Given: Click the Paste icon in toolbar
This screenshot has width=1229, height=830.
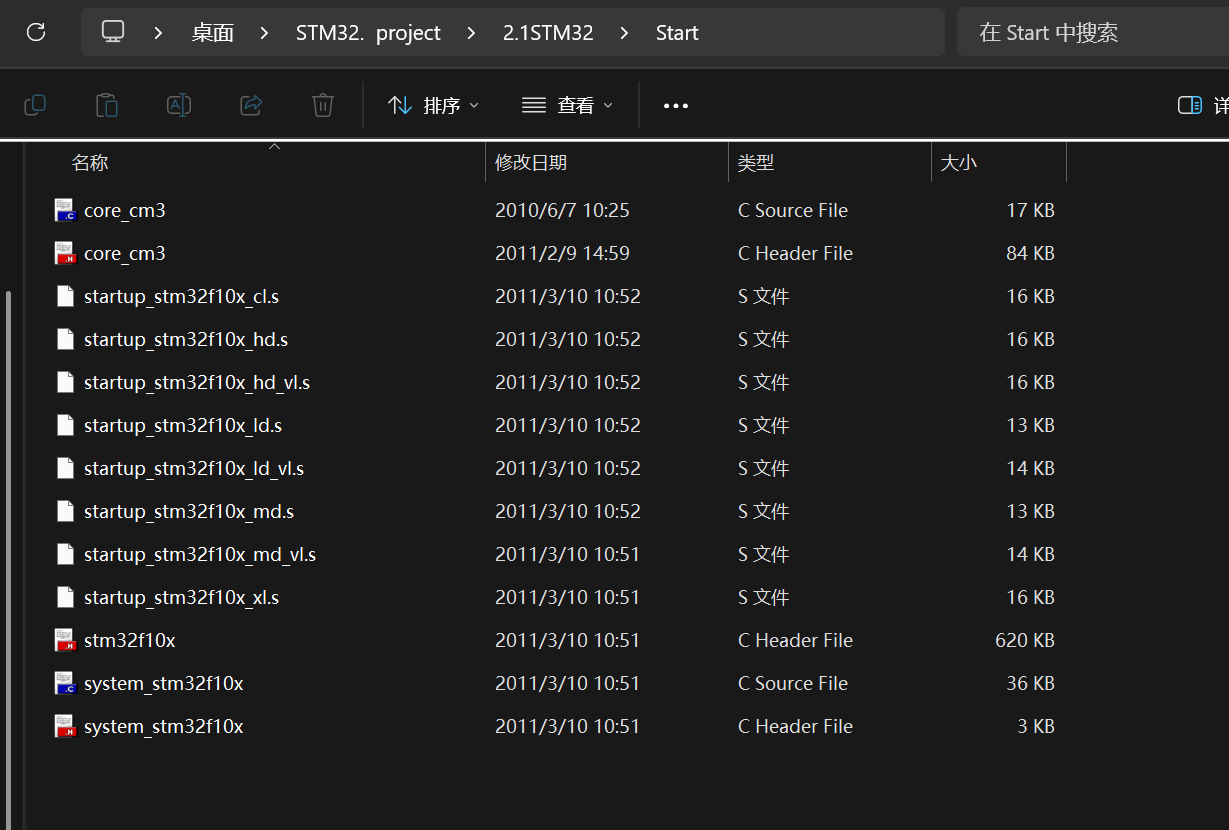Looking at the screenshot, I should coord(107,105).
